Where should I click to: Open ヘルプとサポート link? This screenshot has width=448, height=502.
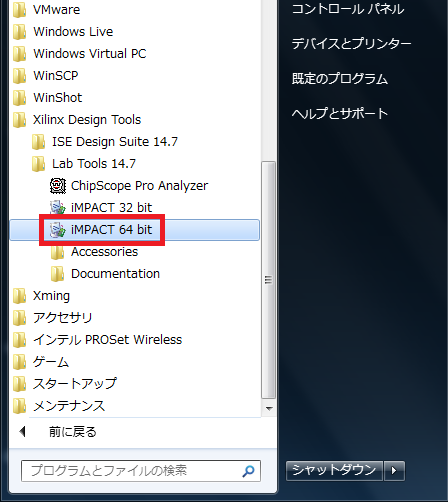point(340,114)
